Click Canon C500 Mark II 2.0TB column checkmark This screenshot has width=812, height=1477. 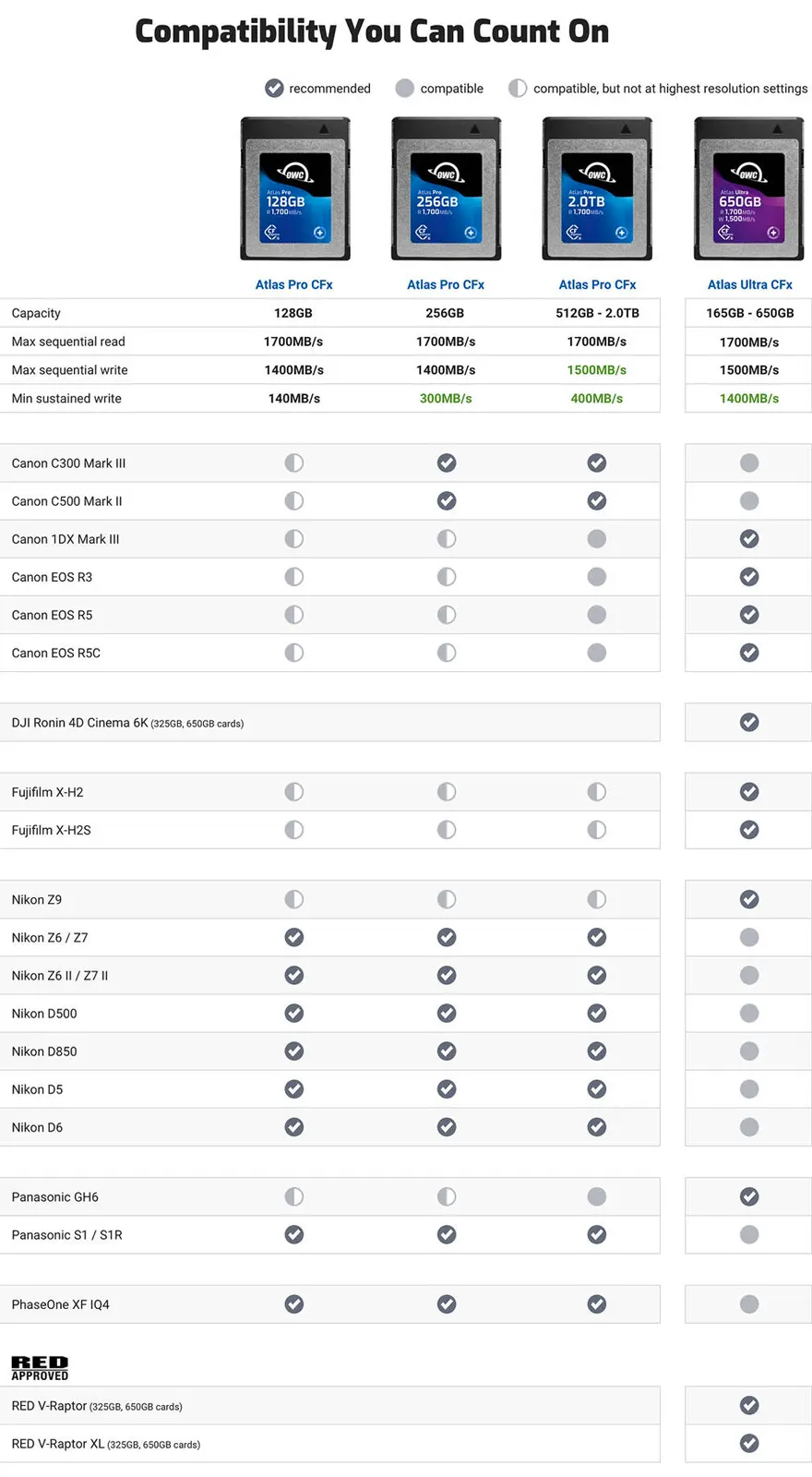[597, 500]
